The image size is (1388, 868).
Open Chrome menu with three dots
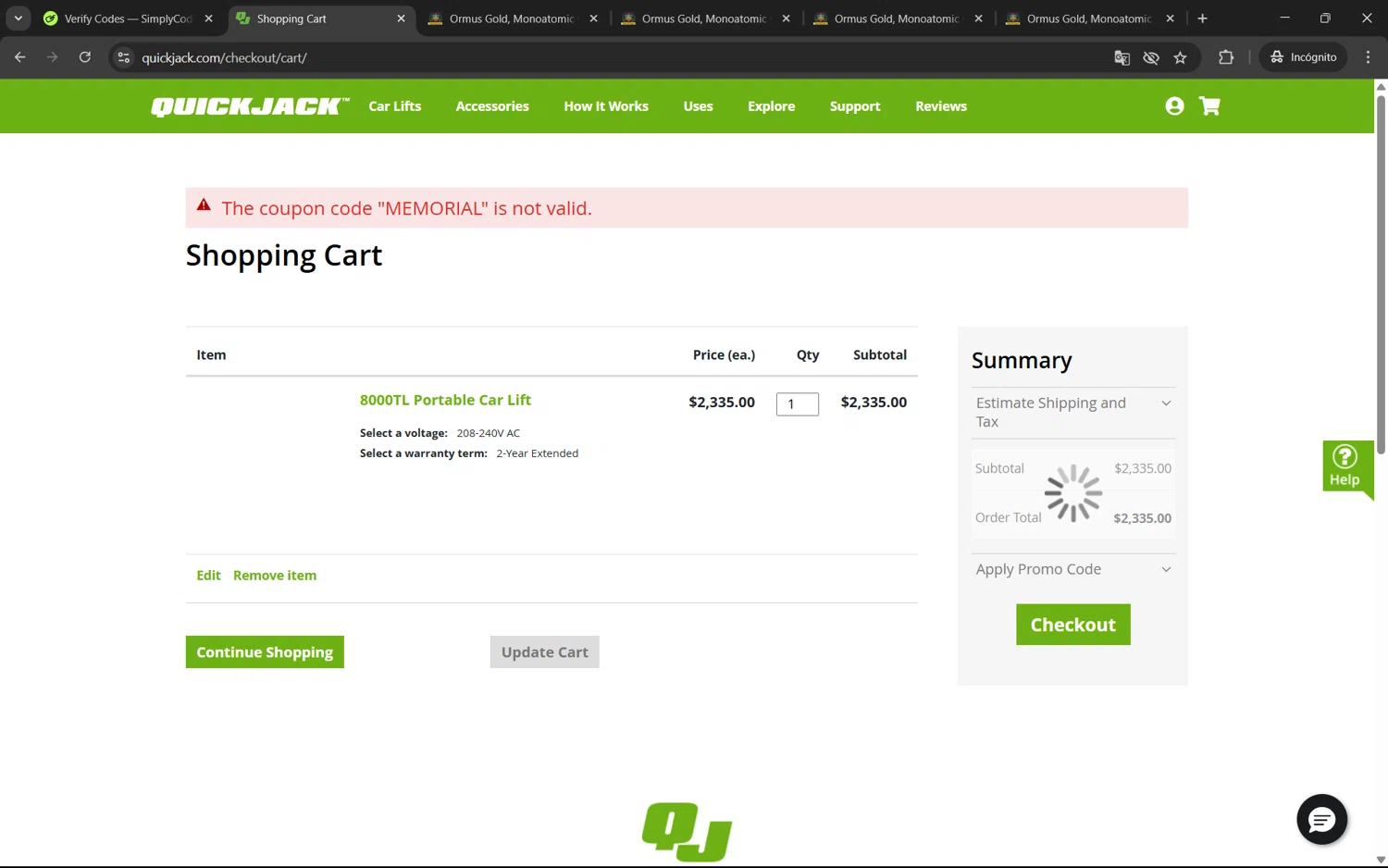1368,57
